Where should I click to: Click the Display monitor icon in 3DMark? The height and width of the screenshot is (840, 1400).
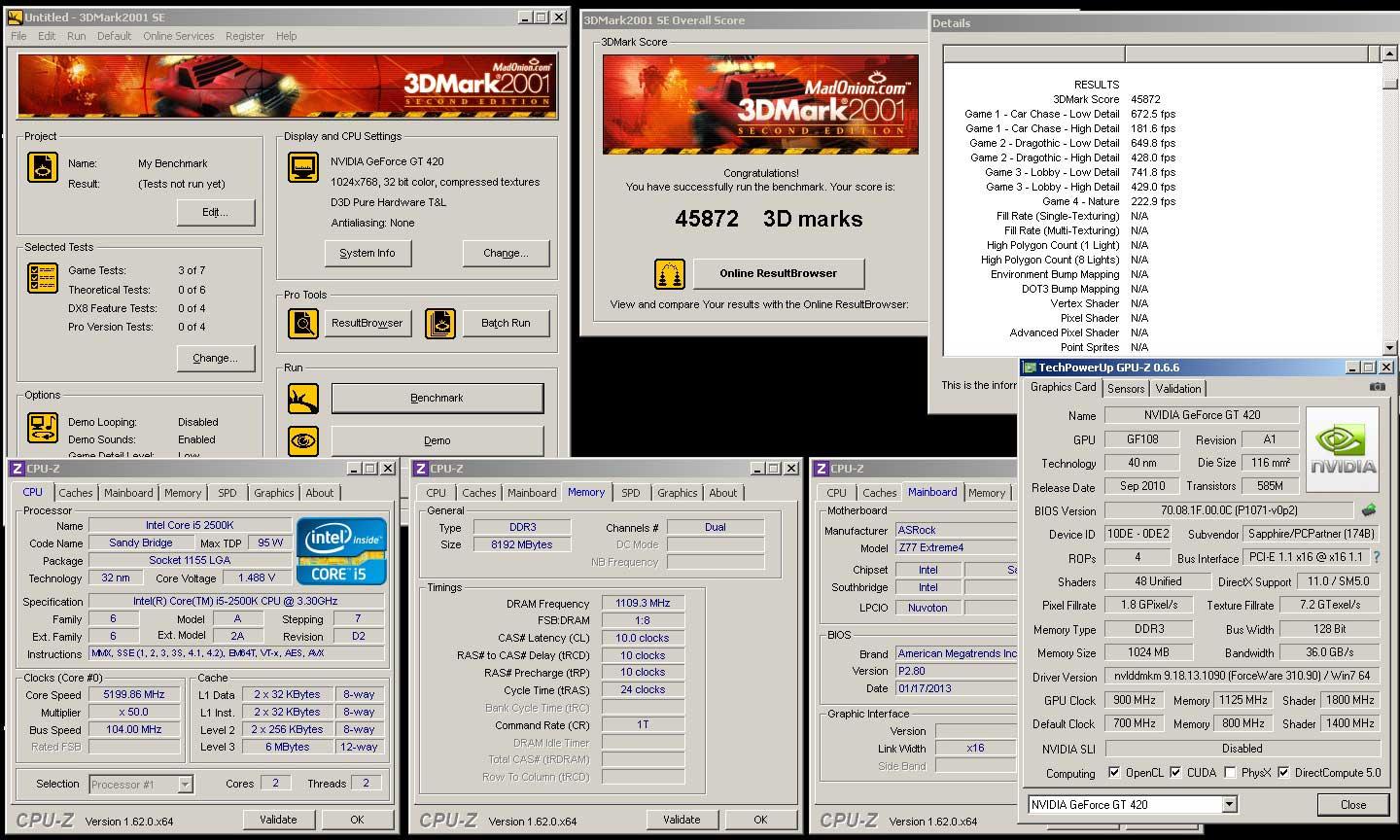tap(303, 167)
